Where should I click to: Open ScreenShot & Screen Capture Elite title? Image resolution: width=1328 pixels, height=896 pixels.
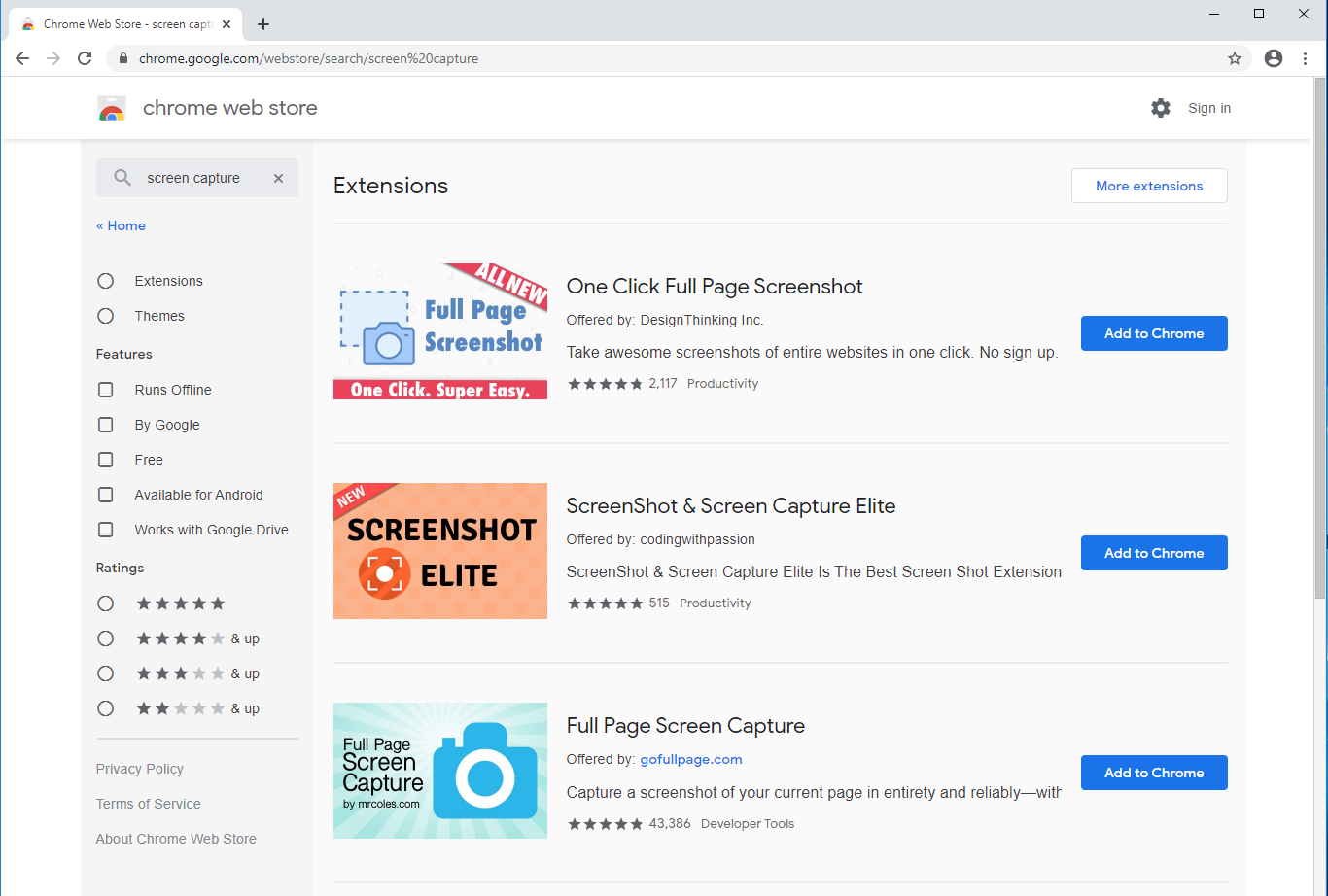(731, 505)
